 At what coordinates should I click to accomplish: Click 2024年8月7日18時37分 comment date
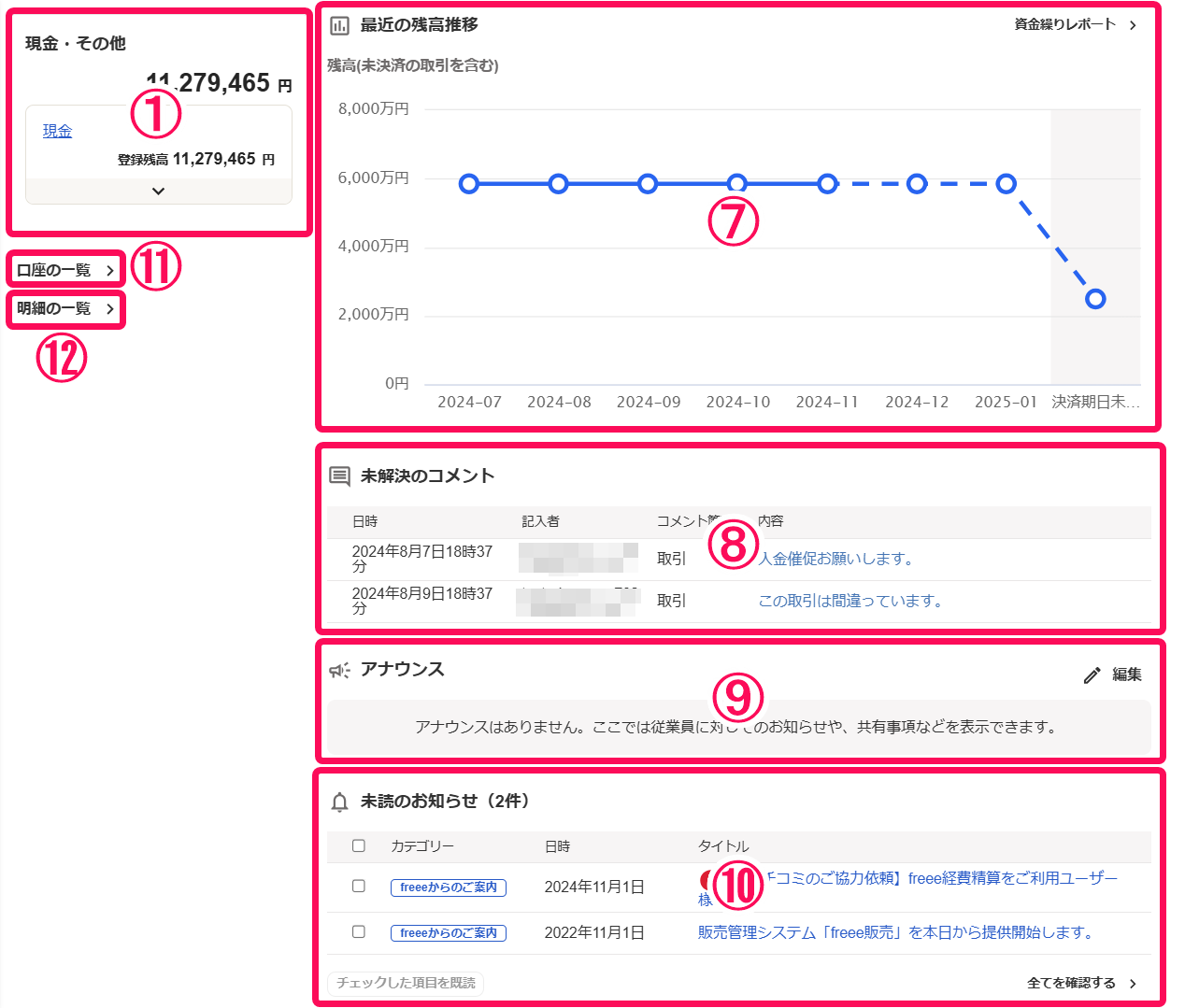(x=422, y=559)
